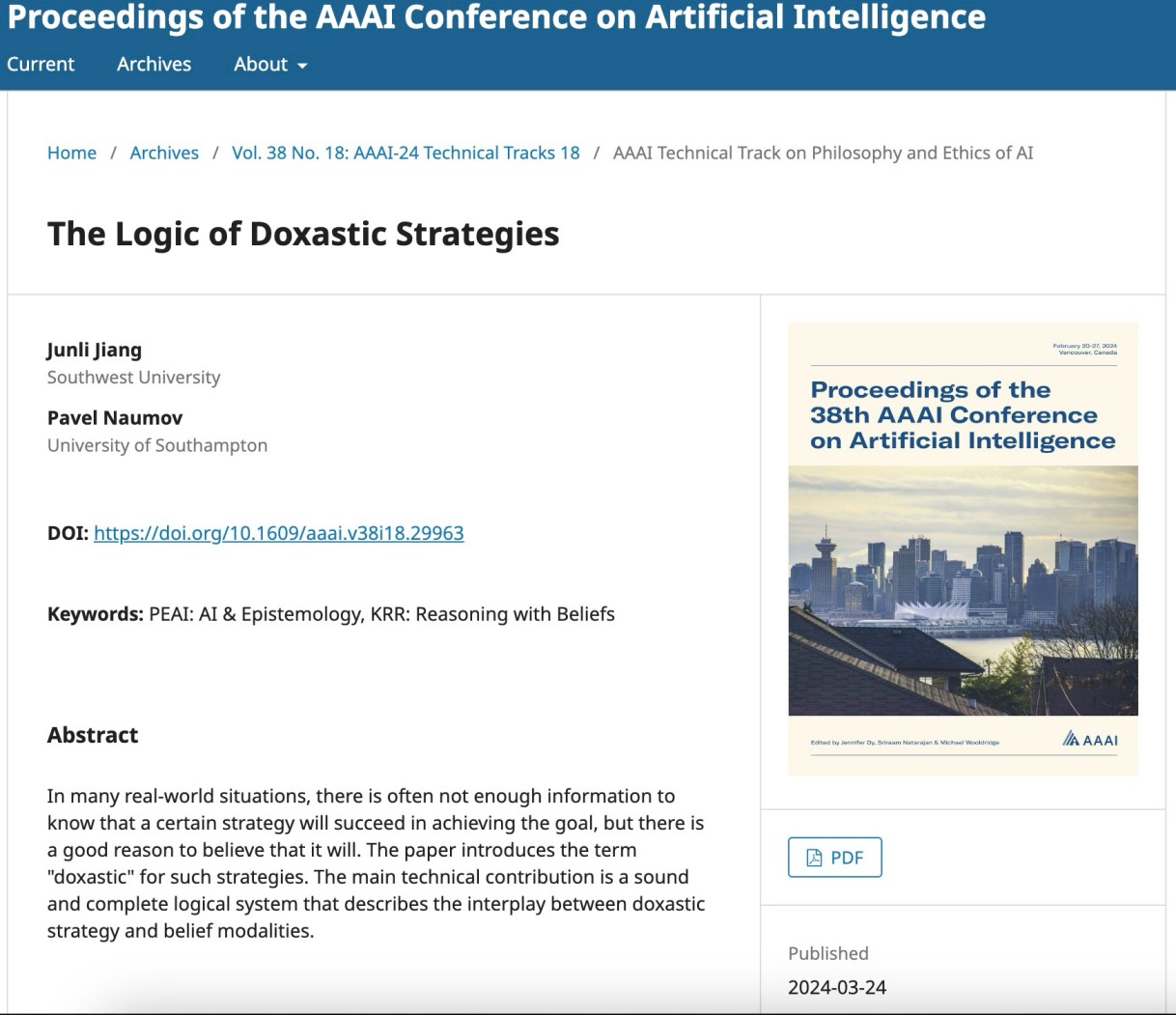
Task: Open Vol. 38 No. 18 breadcrumb link
Action: (x=406, y=153)
